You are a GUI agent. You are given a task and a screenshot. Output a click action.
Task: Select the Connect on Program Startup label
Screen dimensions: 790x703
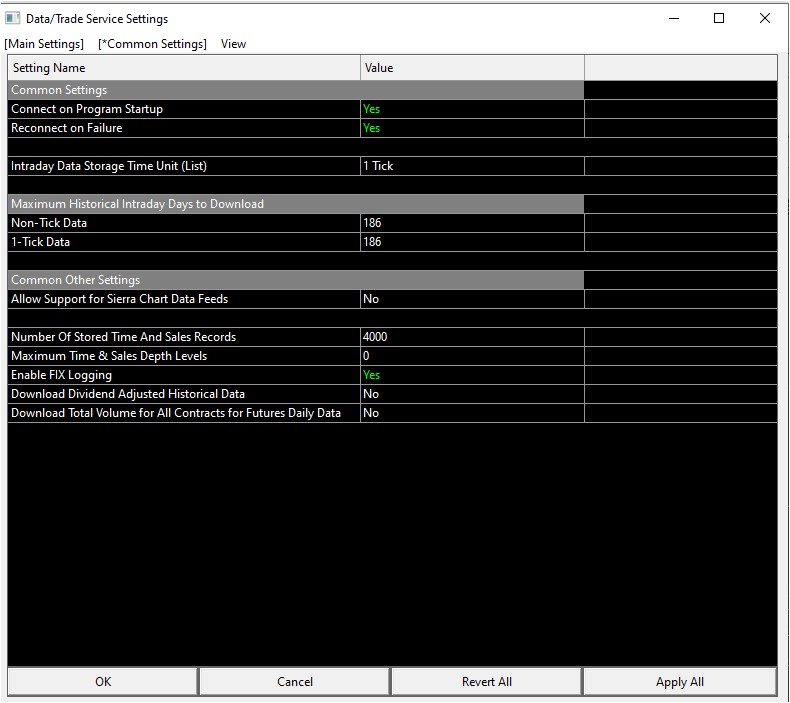coord(87,109)
